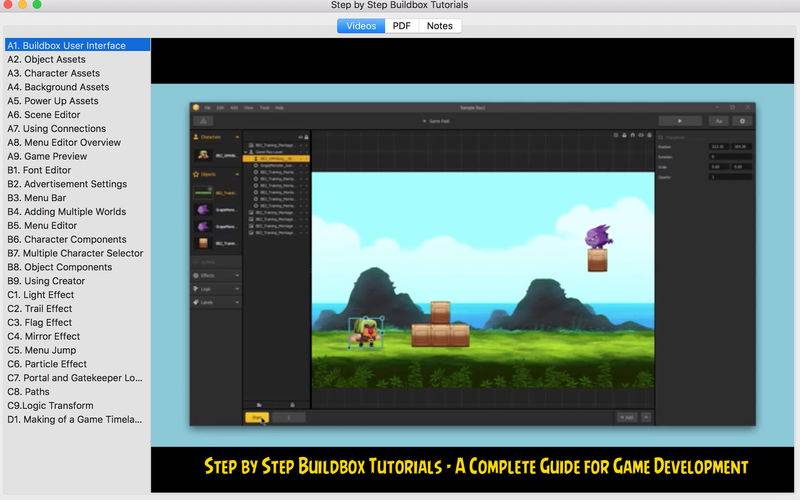Close the Step by Step Buildbox window
The width and height of the screenshot is (800, 500).
[x=8, y=5]
